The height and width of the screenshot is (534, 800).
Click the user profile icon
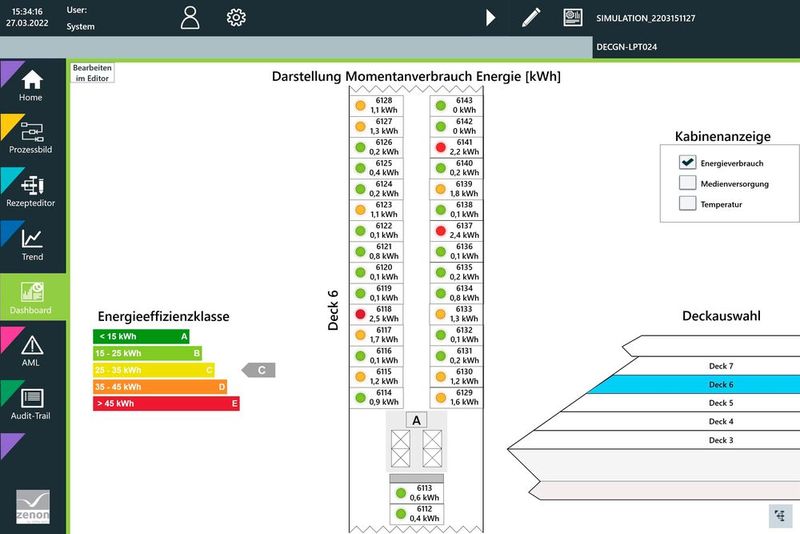tap(190, 18)
